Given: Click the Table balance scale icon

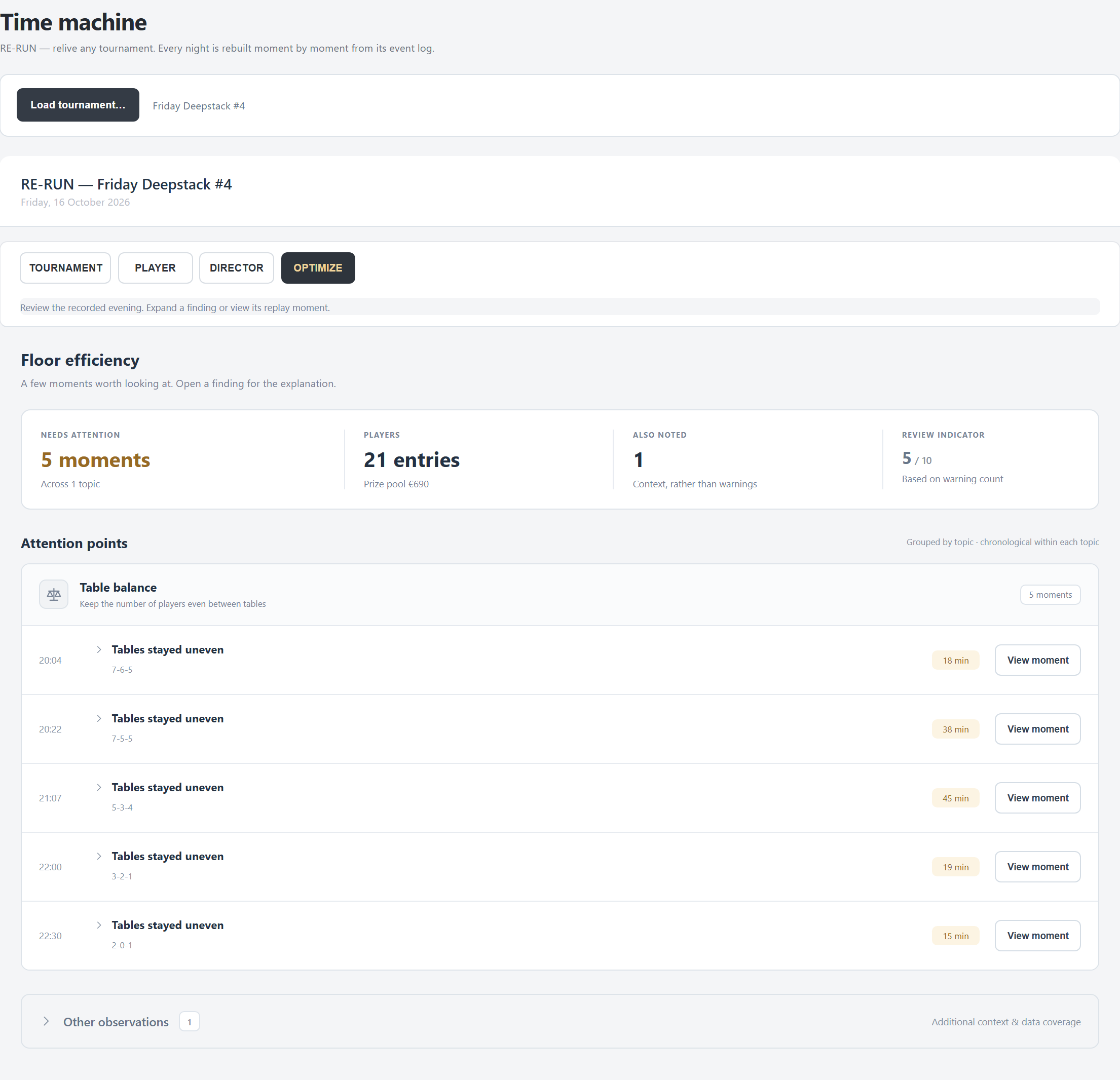Looking at the screenshot, I should (54, 595).
